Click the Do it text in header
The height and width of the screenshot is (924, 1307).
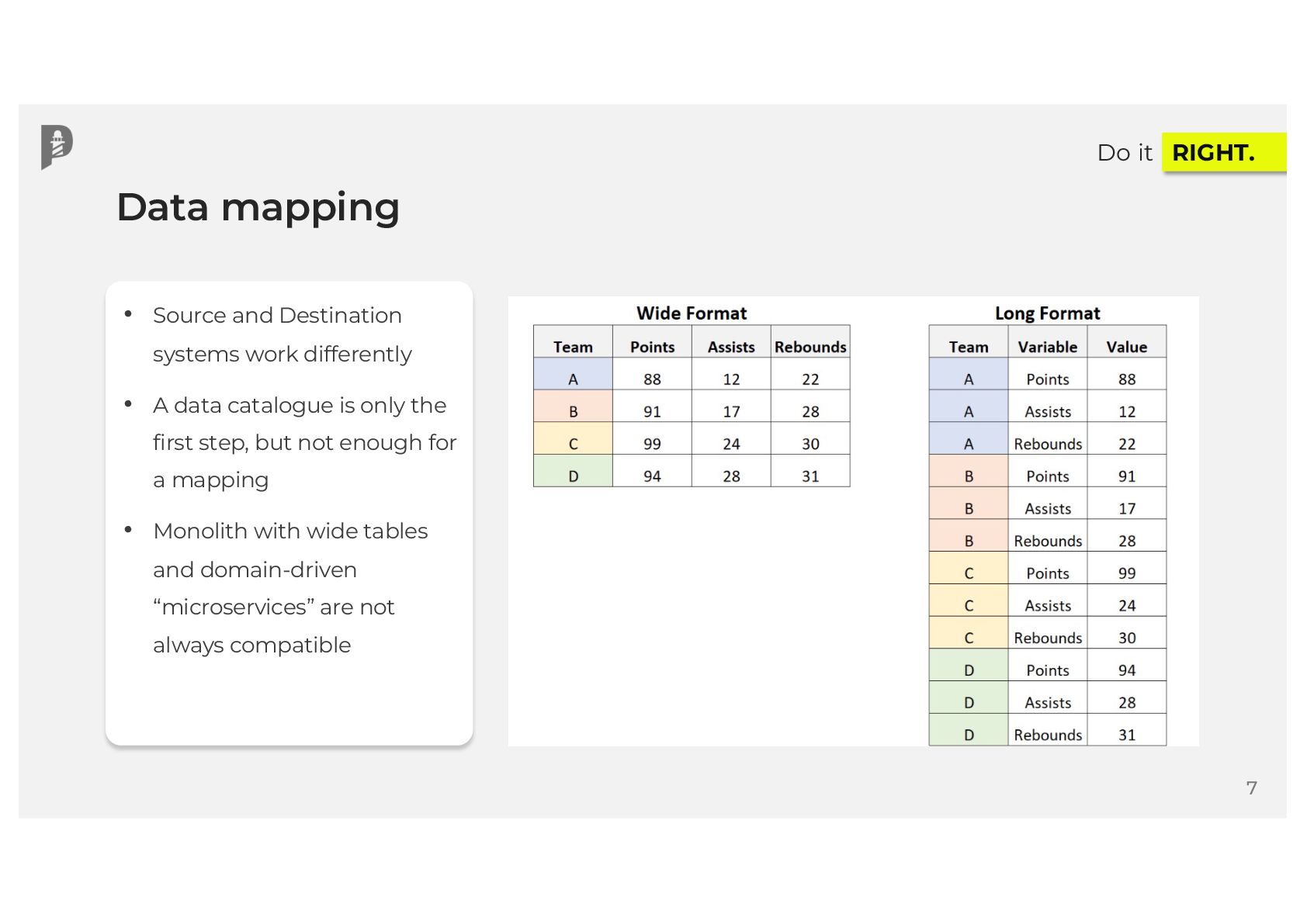pos(1124,153)
